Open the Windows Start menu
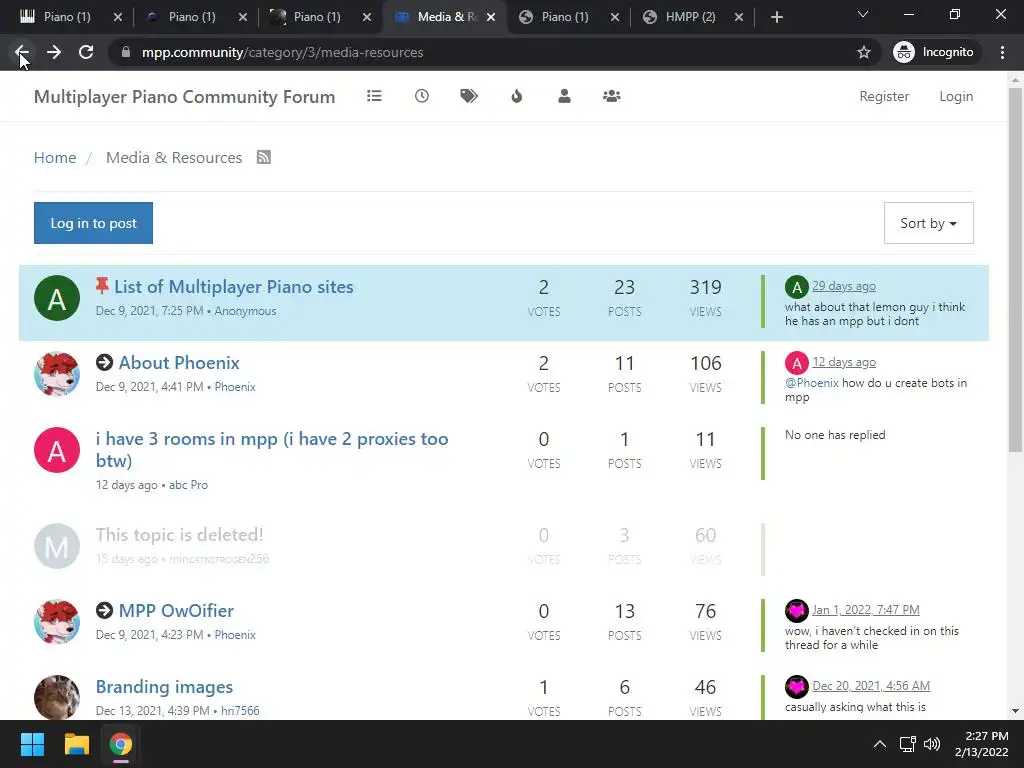The height and width of the screenshot is (768, 1024). pyautogui.click(x=32, y=744)
